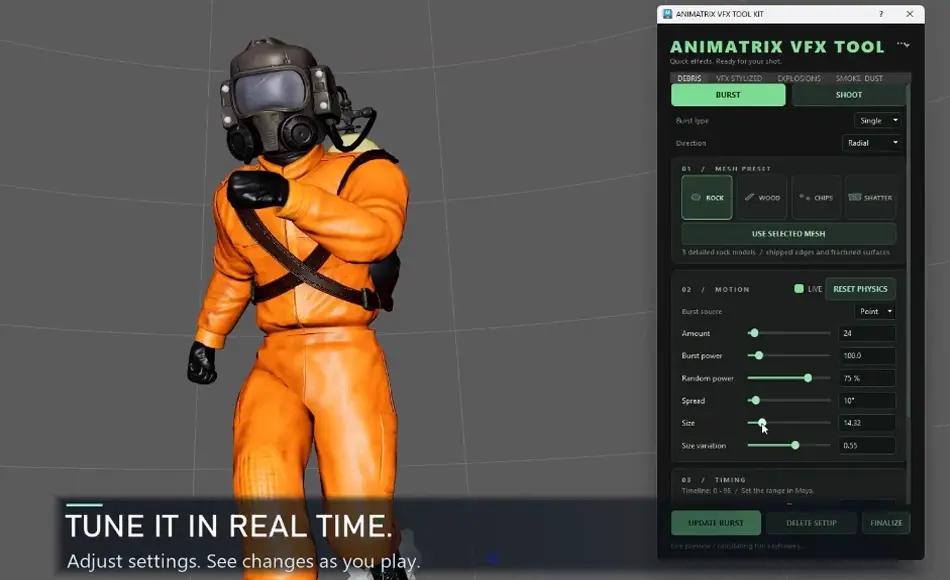Switch to the Debris tab
This screenshot has height=580, width=950.
point(689,78)
